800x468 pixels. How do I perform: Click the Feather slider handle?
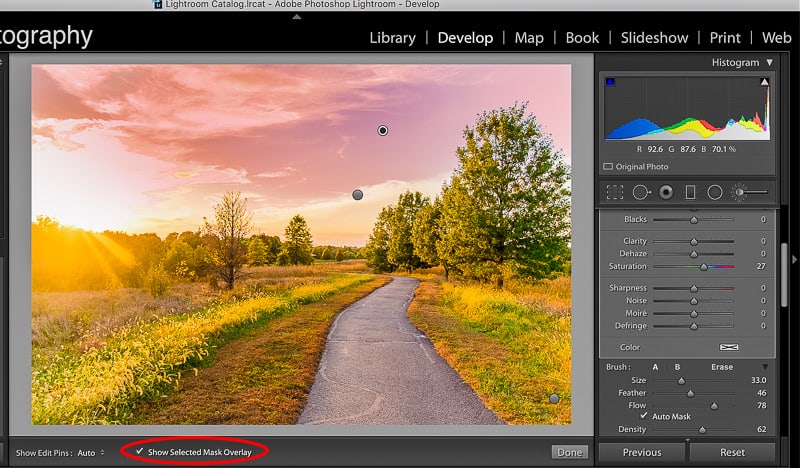[x=690, y=393]
